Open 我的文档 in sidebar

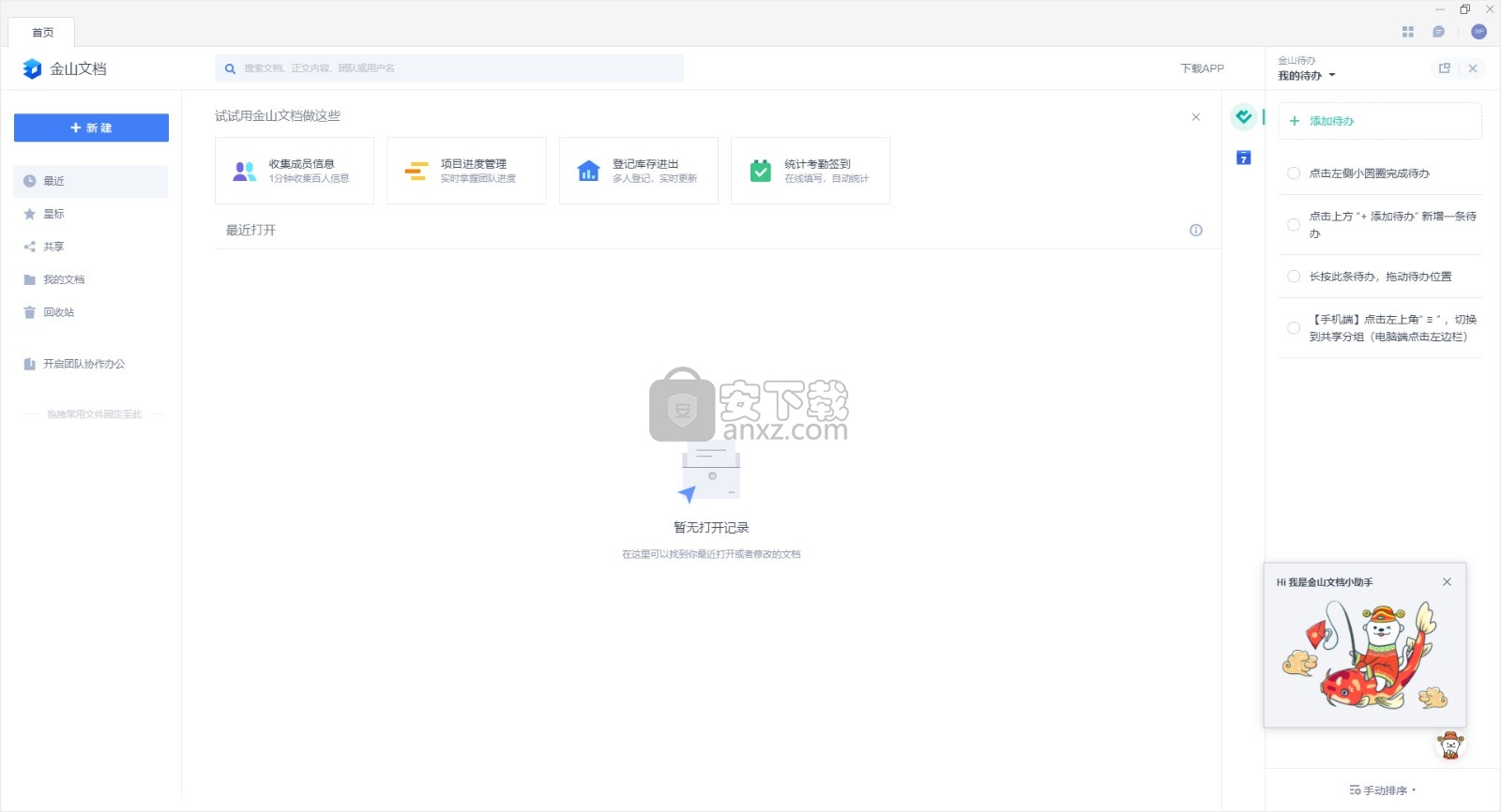click(91, 279)
